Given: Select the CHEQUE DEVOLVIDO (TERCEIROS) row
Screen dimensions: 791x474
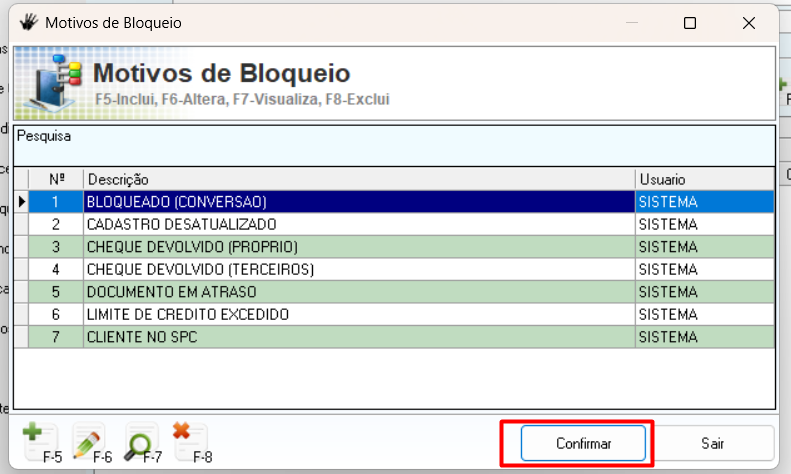Looking at the screenshot, I should (x=358, y=269).
